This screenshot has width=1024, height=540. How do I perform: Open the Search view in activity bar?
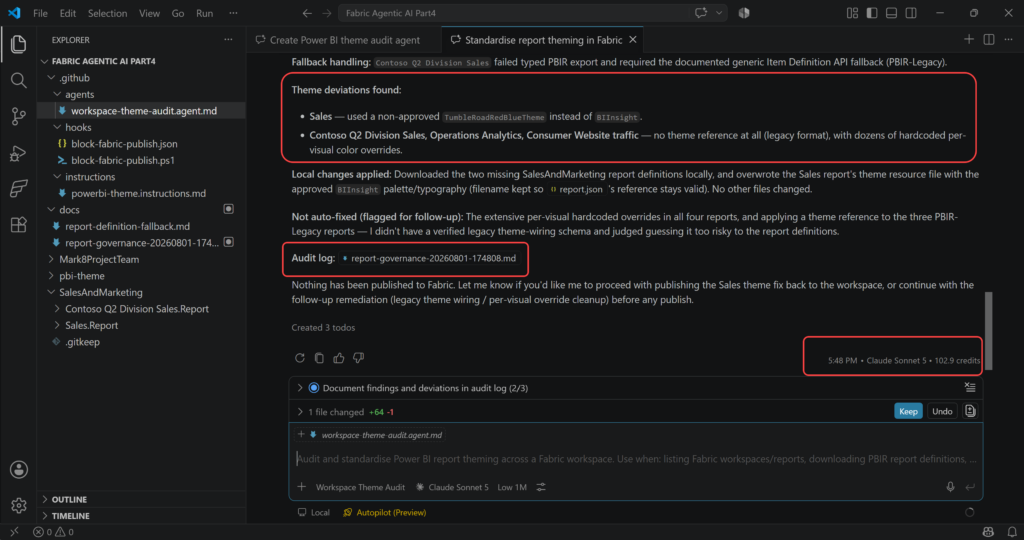pyautogui.click(x=18, y=80)
